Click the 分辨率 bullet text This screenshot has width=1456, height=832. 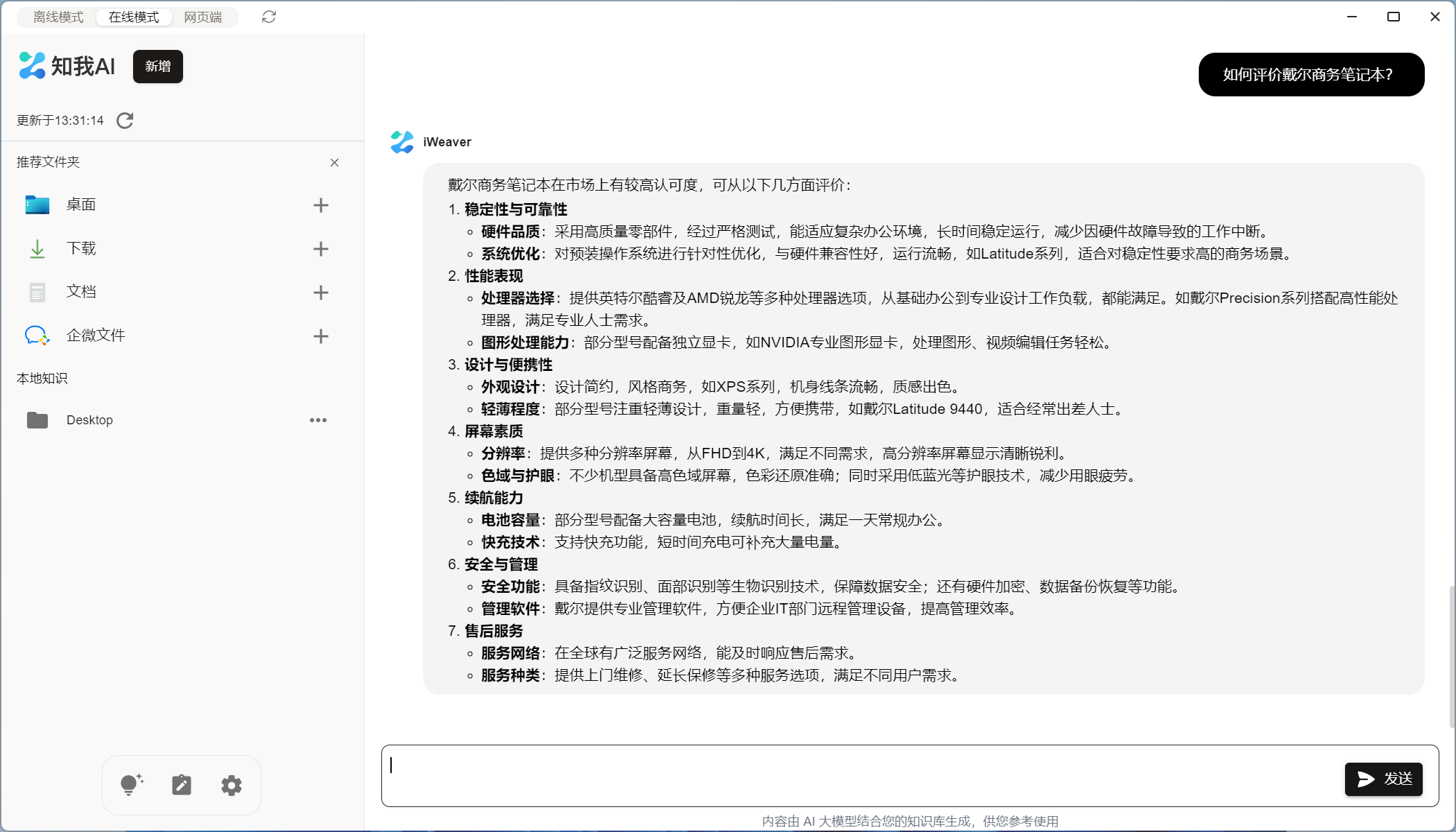(777, 453)
